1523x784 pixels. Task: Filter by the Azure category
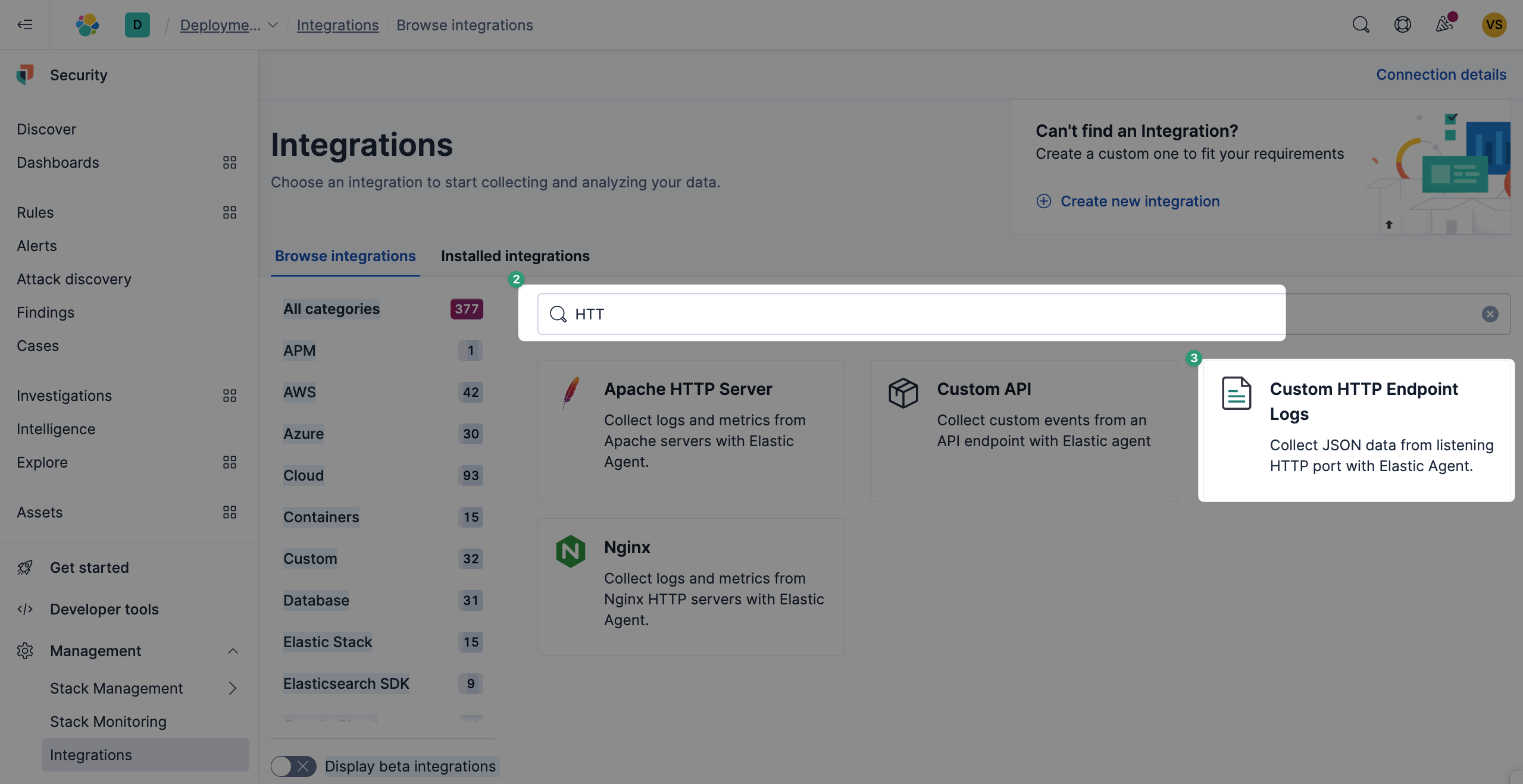click(304, 434)
